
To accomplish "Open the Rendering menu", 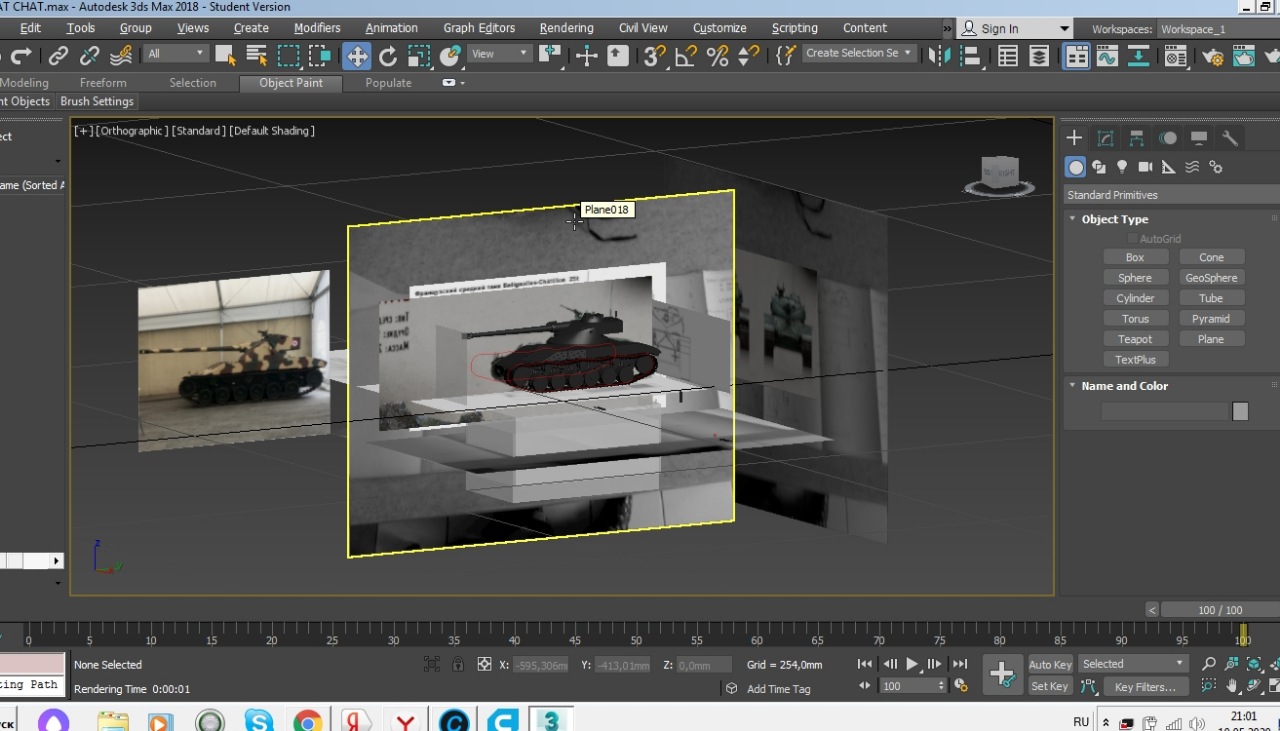I will [568, 28].
